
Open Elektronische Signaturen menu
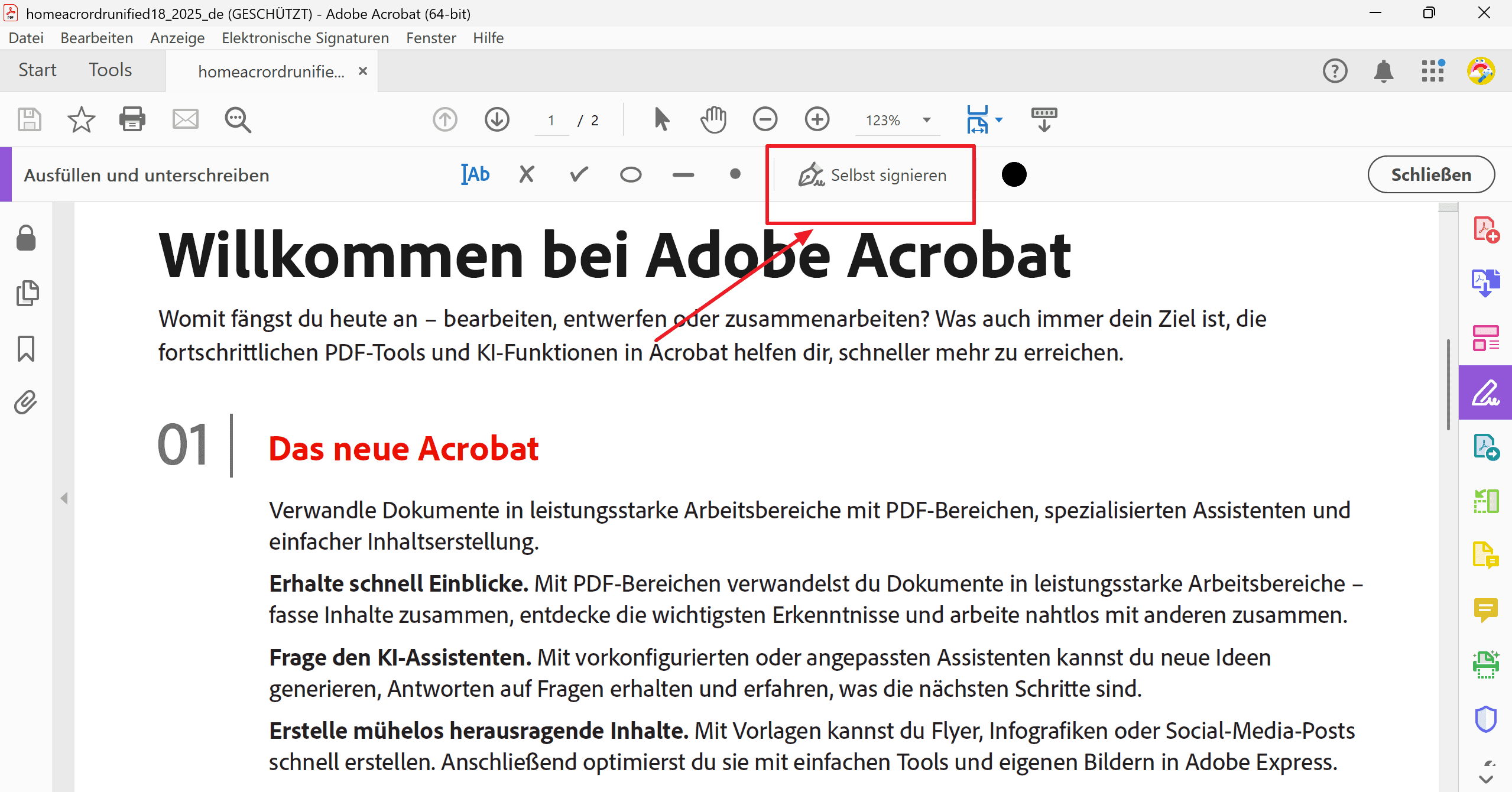[x=305, y=38]
